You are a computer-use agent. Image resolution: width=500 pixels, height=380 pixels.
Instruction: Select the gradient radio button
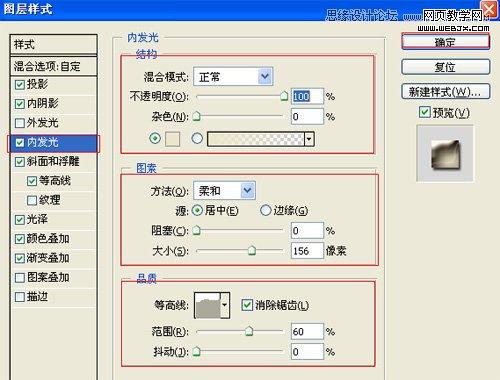pyautogui.click(x=197, y=138)
